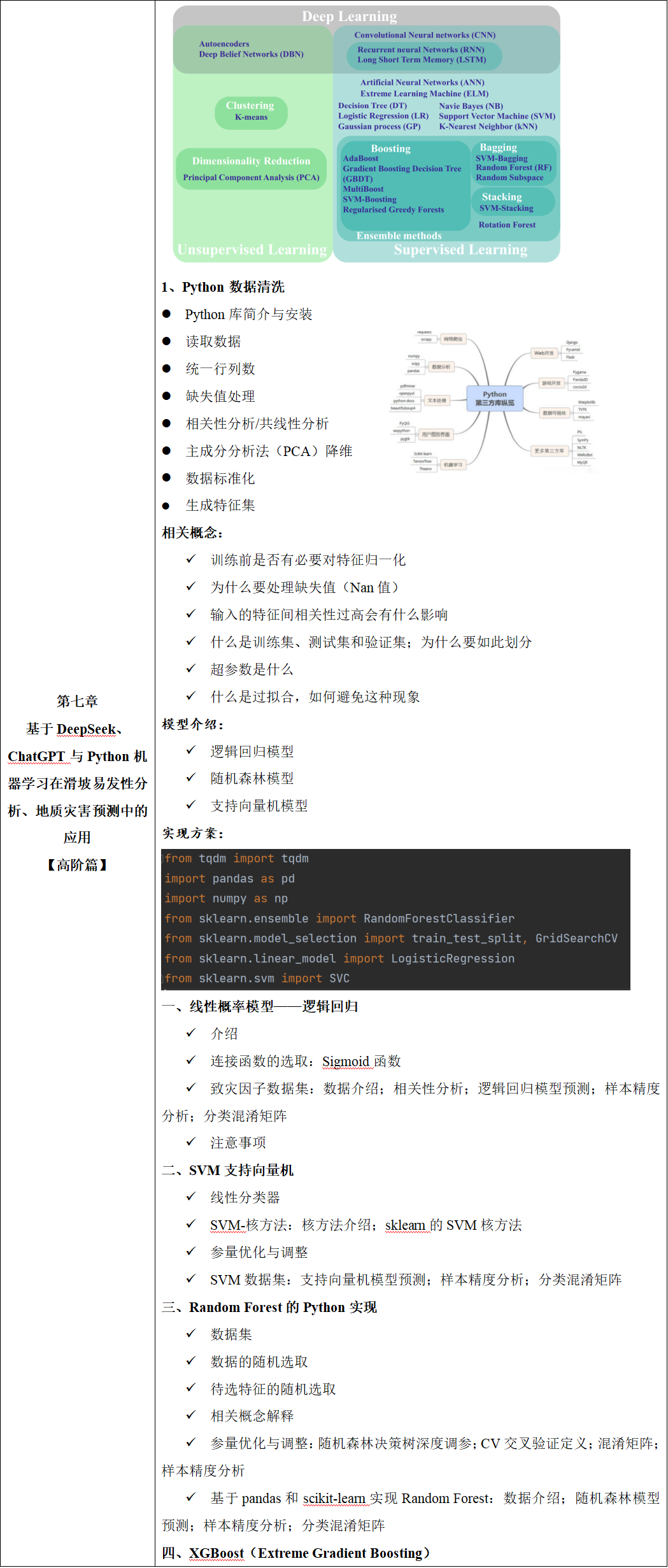The width and height of the screenshot is (668, 1568).
Task: Click the Python 第三方库纵览 mind map center node
Action: (495, 398)
